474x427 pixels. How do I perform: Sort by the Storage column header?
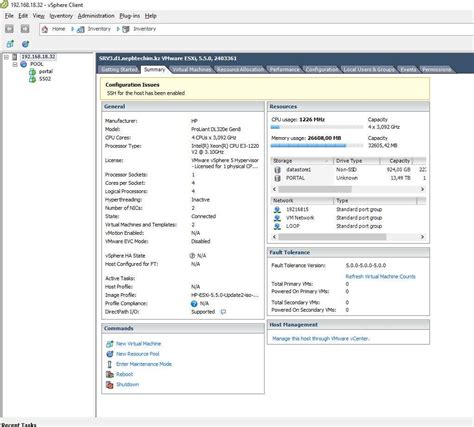pyautogui.click(x=302, y=161)
